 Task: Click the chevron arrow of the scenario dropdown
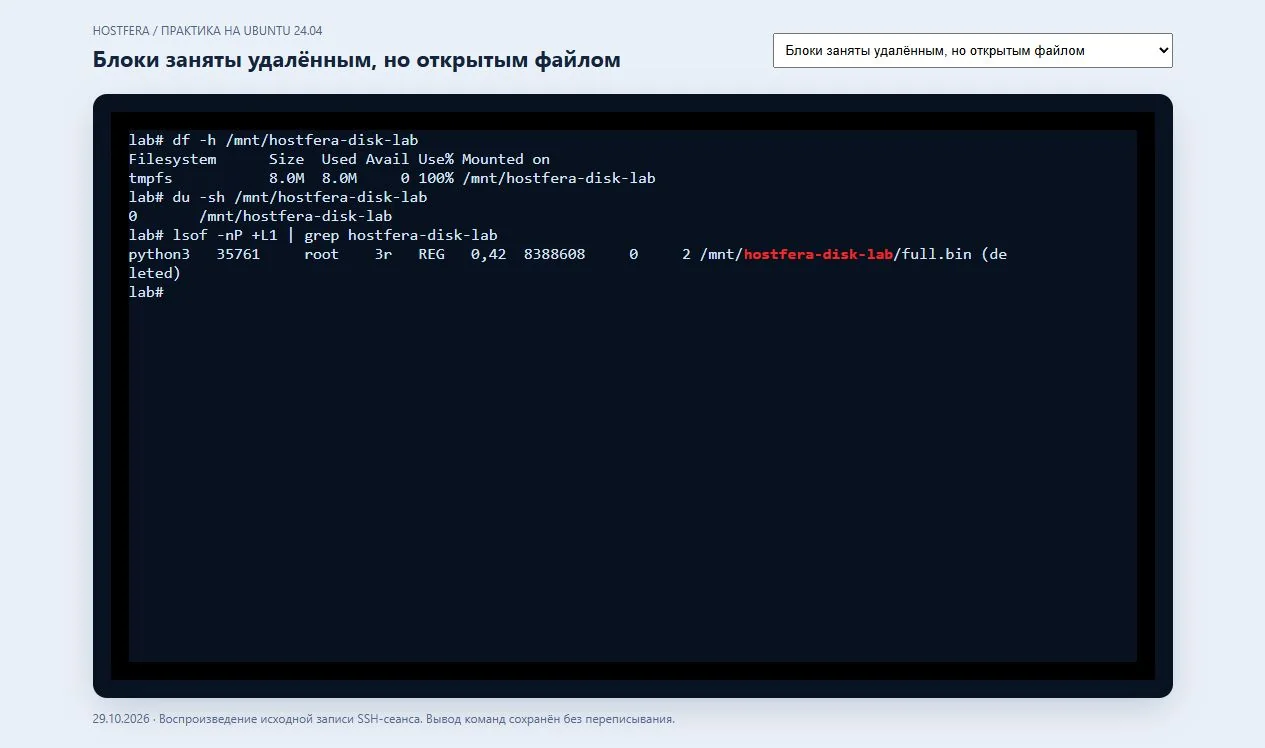[1162, 50]
